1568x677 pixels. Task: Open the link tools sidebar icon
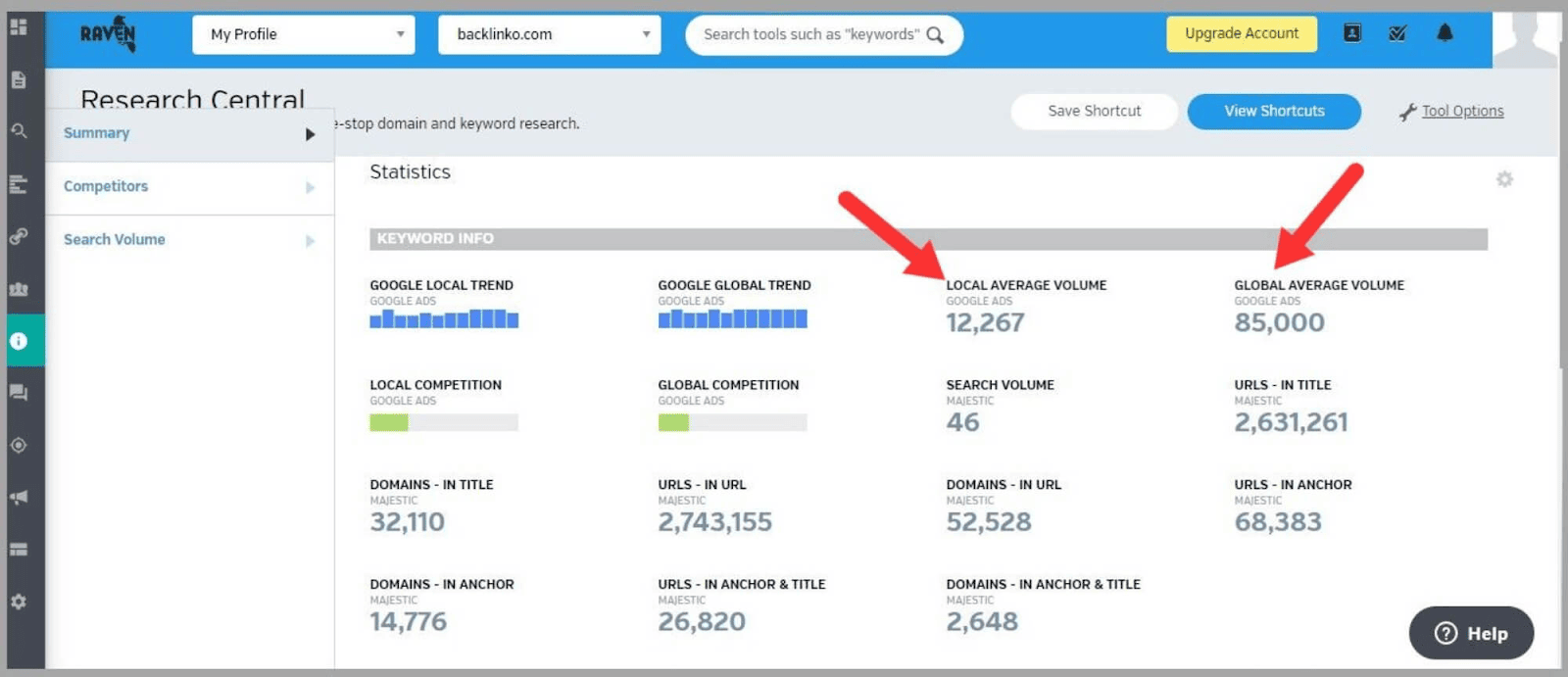click(19, 236)
